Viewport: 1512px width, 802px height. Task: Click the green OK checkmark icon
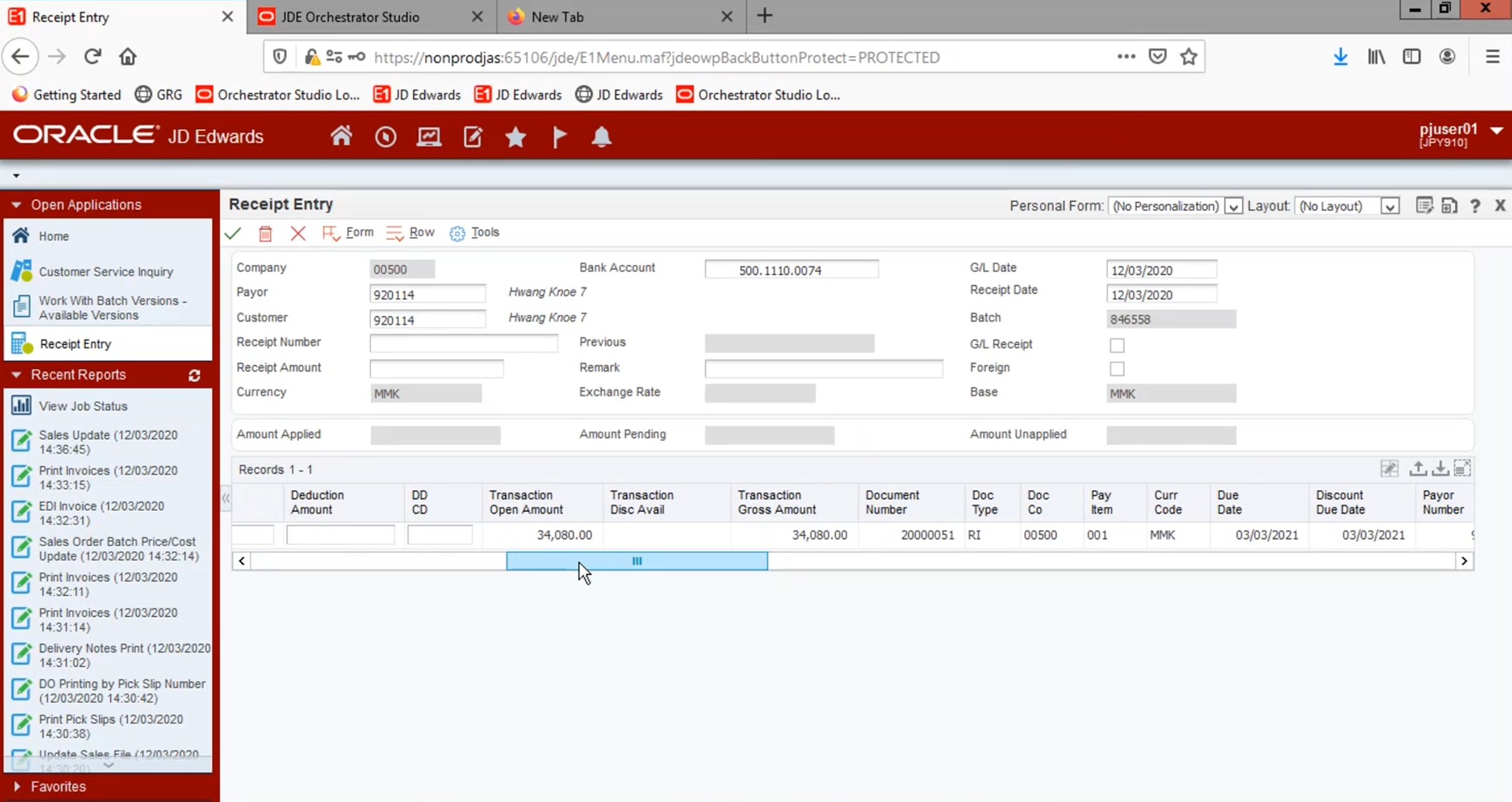click(233, 233)
